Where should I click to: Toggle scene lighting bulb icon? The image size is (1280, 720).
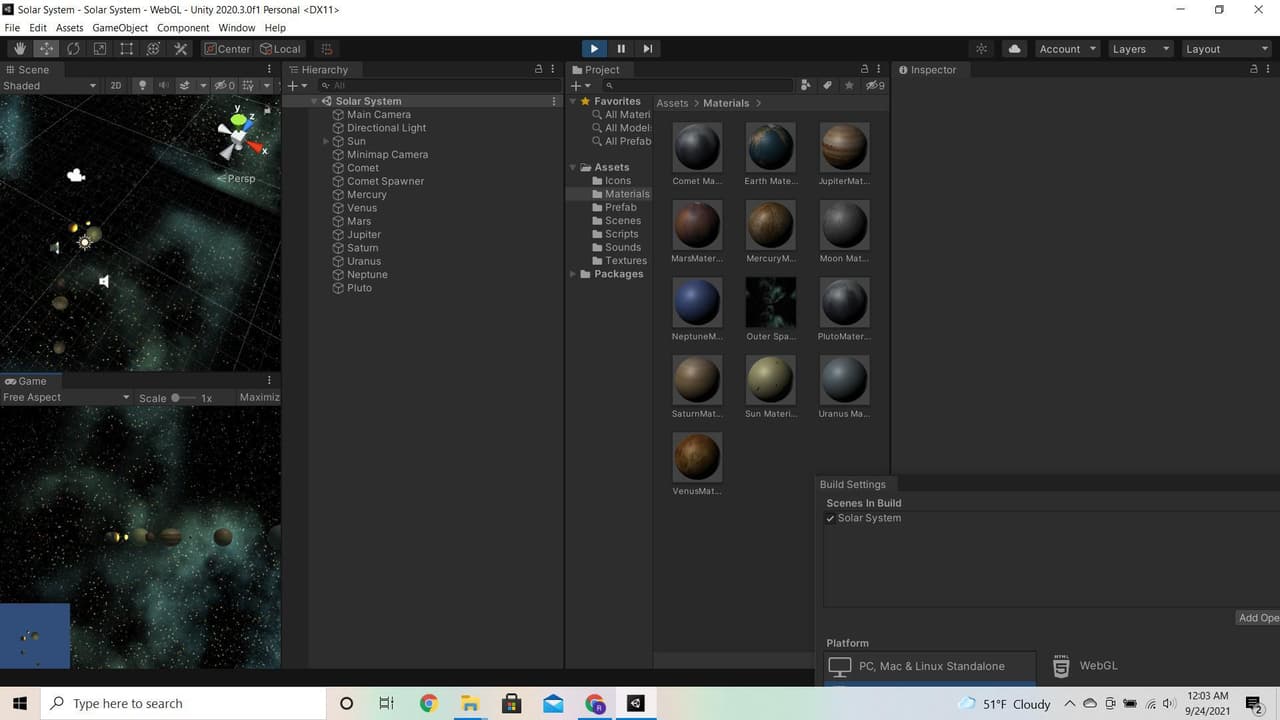[142, 86]
